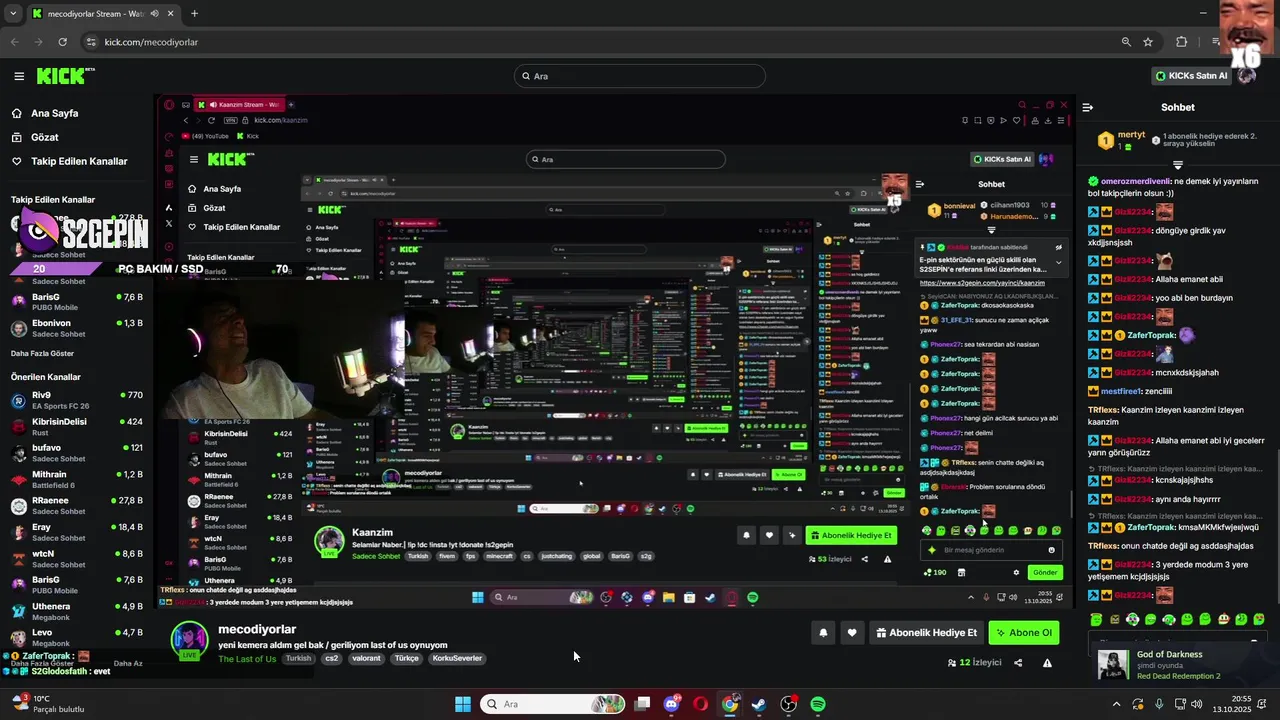
Task: Open Eray recommended channel
Action: coord(76,532)
